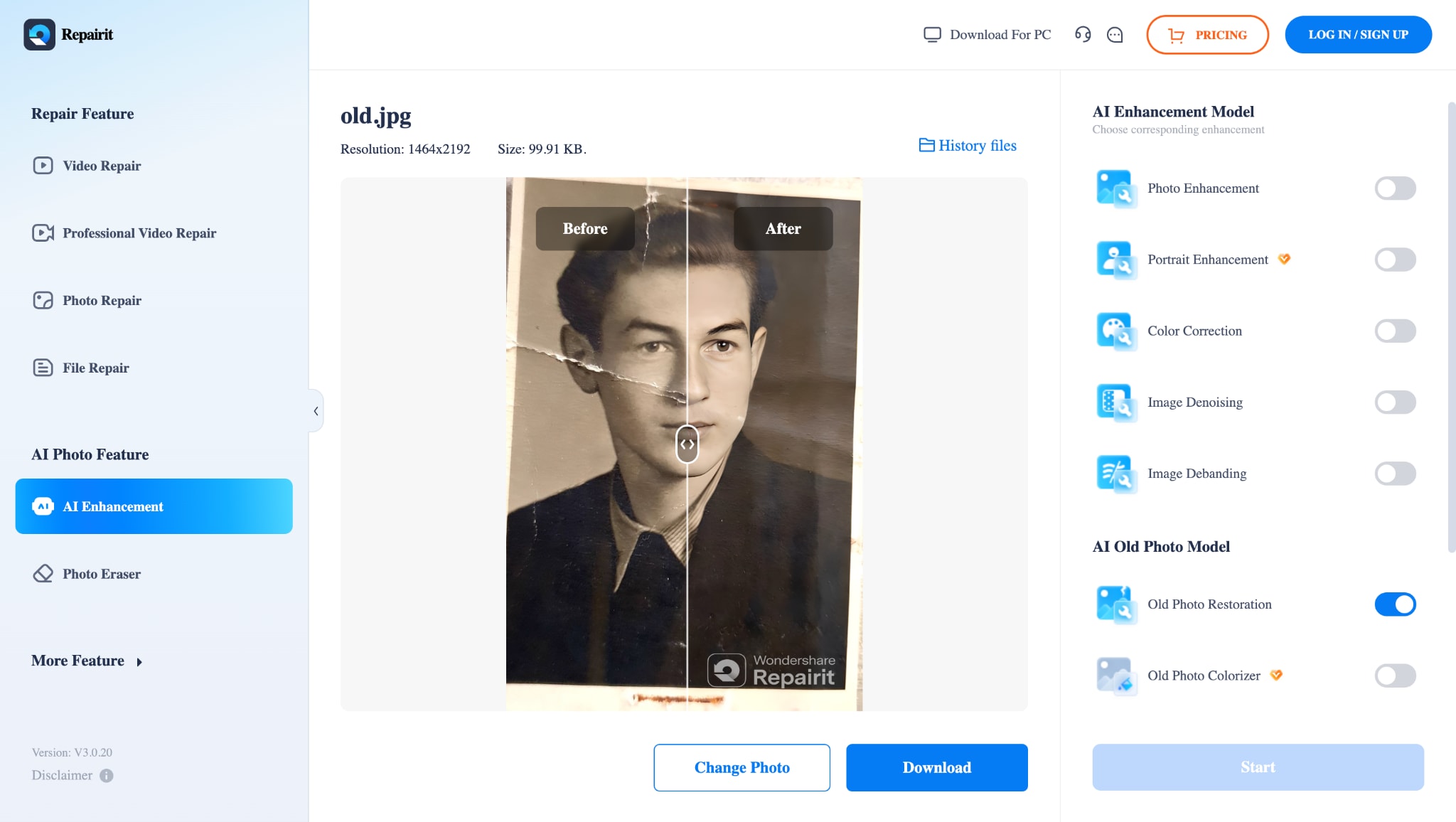Click the Resolution: 1464x2192 text
This screenshot has width=1456, height=822.
tap(405, 149)
